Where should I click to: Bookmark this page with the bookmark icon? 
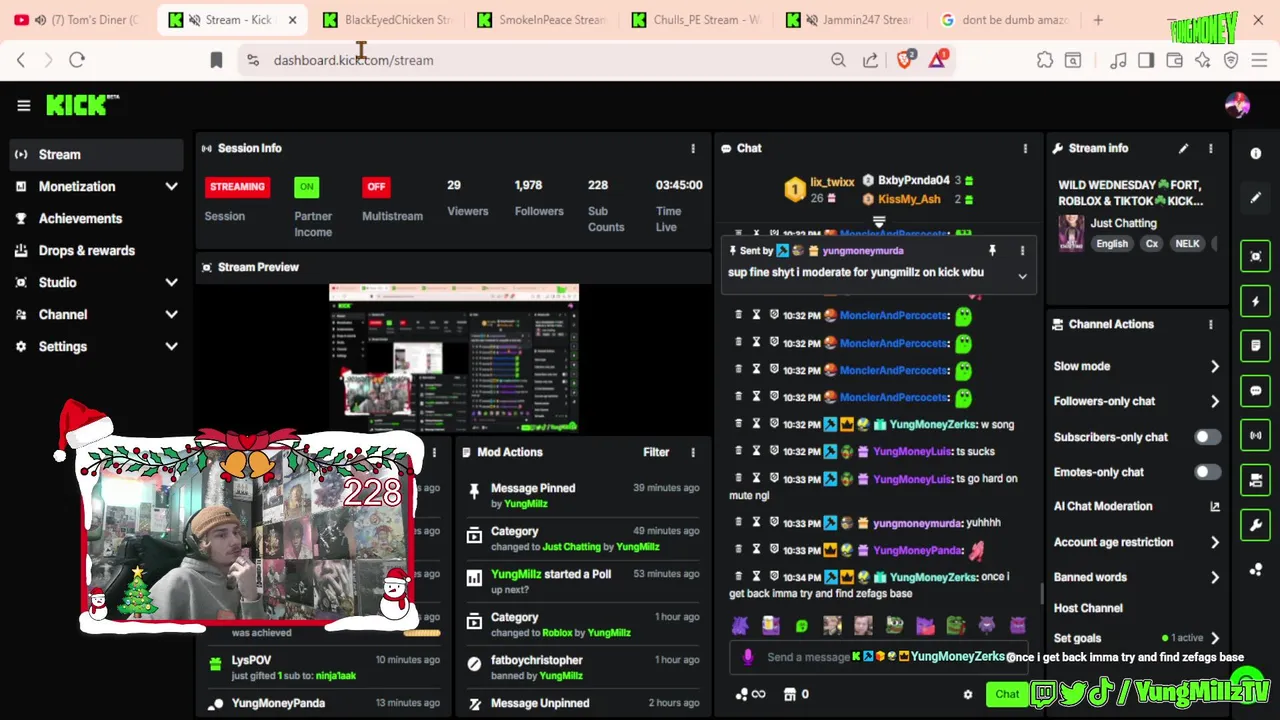click(x=216, y=60)
